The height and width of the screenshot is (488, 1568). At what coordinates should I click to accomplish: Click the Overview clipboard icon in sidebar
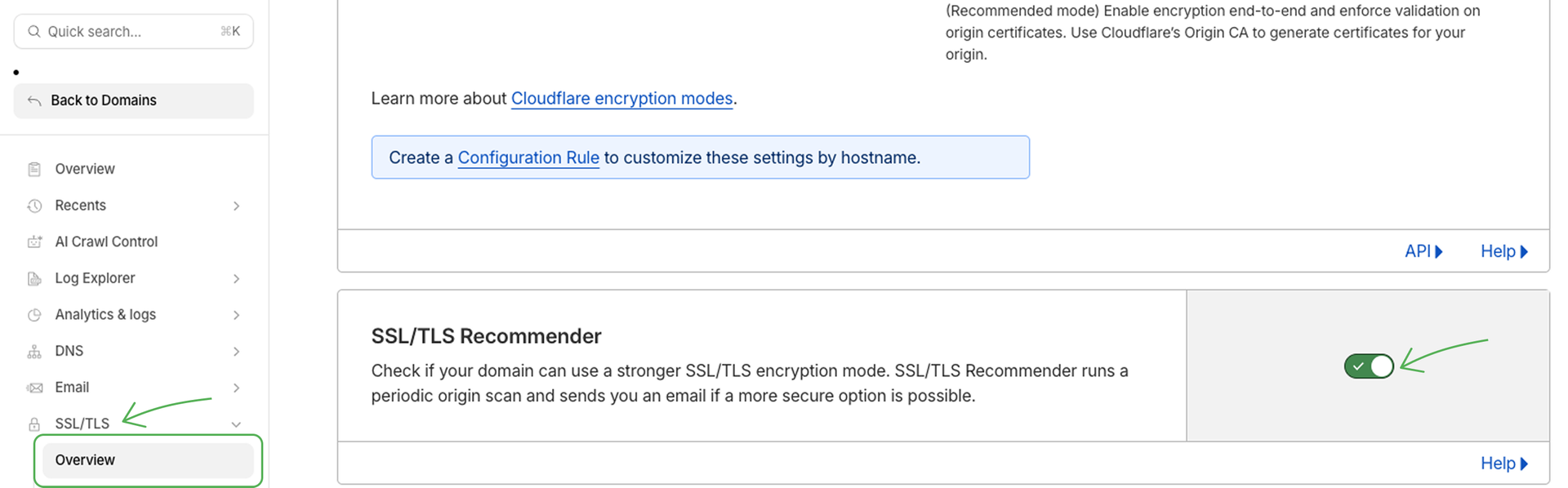[34, 169]
